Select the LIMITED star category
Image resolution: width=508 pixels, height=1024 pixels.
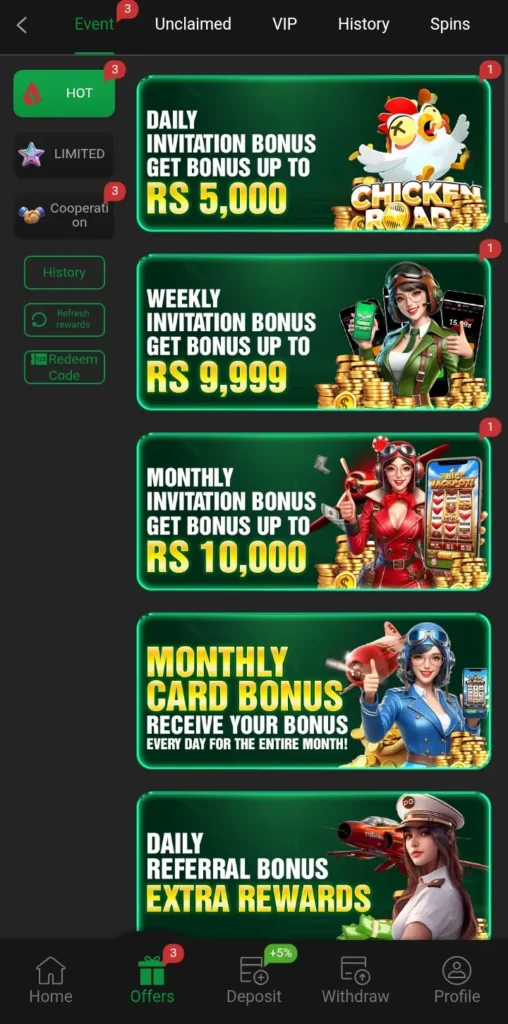tap(64, 154)
